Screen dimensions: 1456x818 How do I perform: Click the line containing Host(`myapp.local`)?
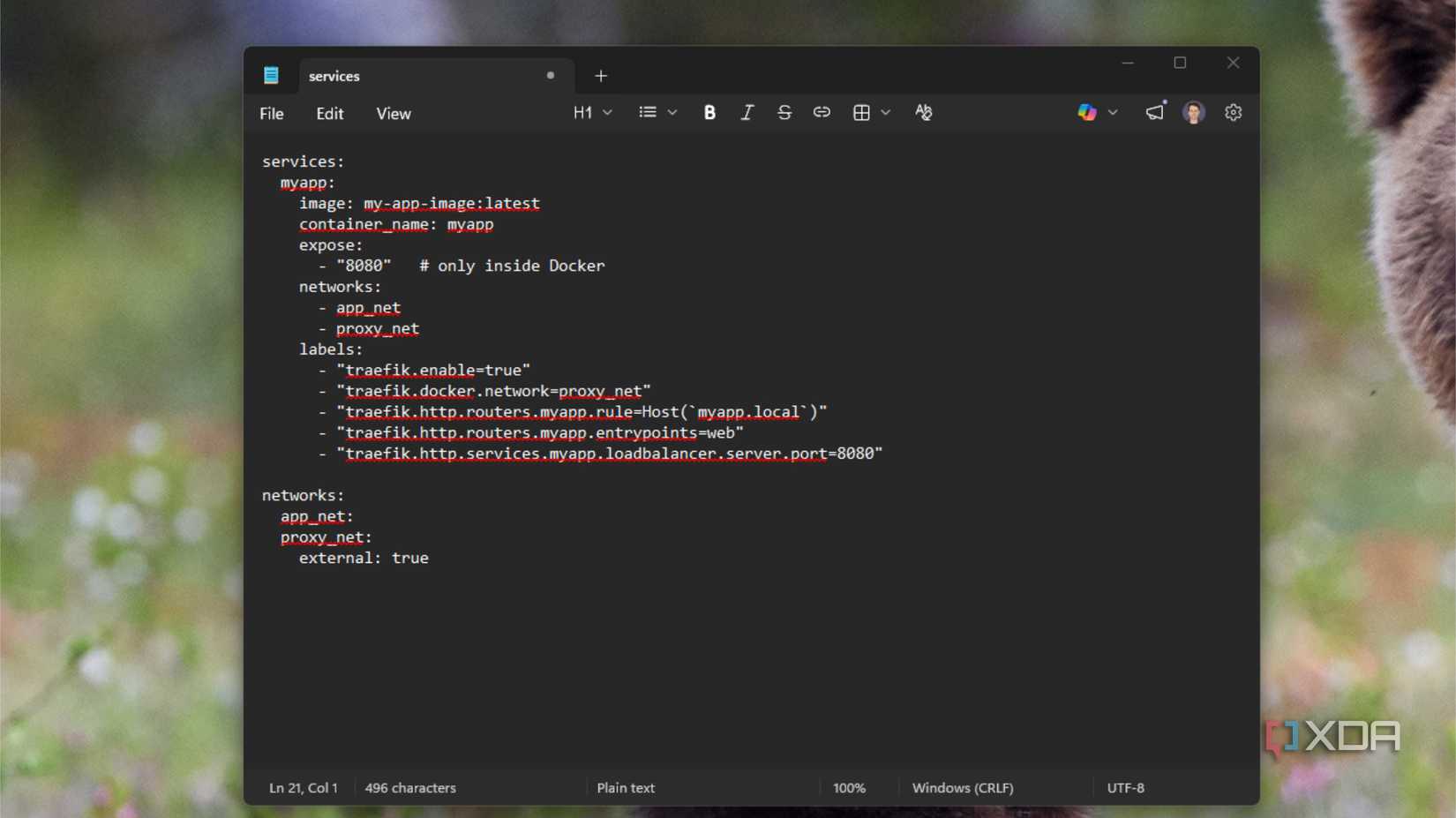pyautogui.click(x=573, y=412)
